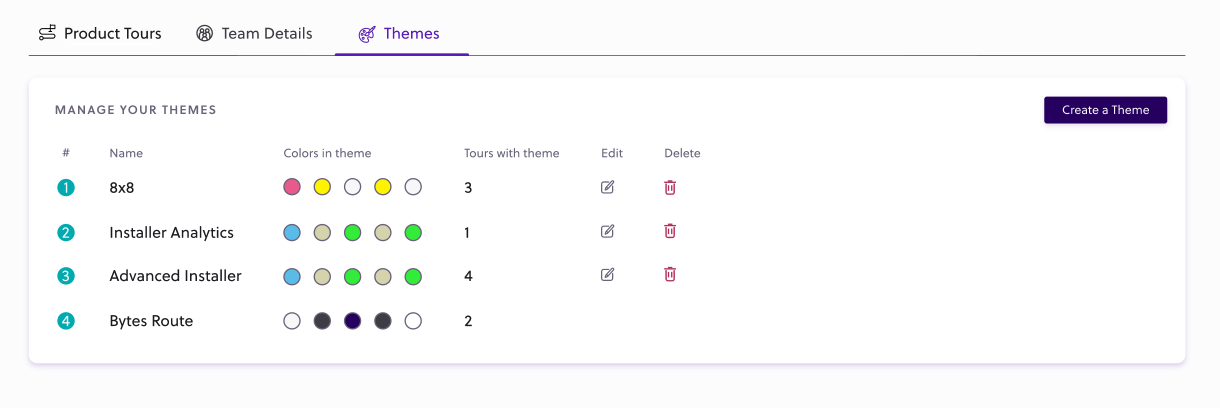1220x408 pixels.
Task: Click the Product Tours route icon
Action: pyautogui.click(x=47, y=34)
